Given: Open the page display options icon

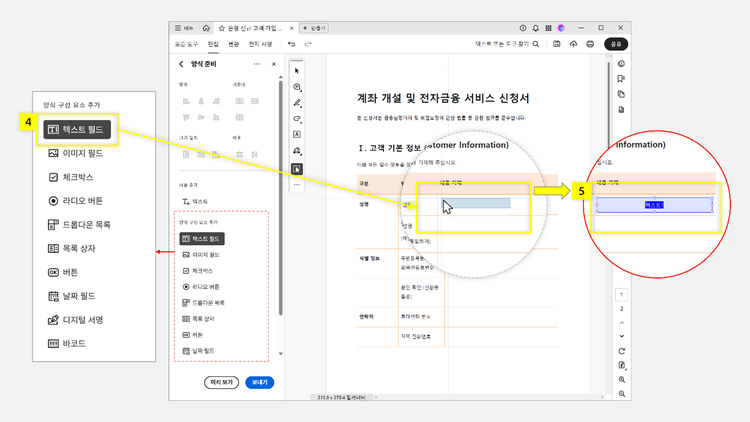Looking at the screenshot, I should pyautogui.click(x=622, y=366).
